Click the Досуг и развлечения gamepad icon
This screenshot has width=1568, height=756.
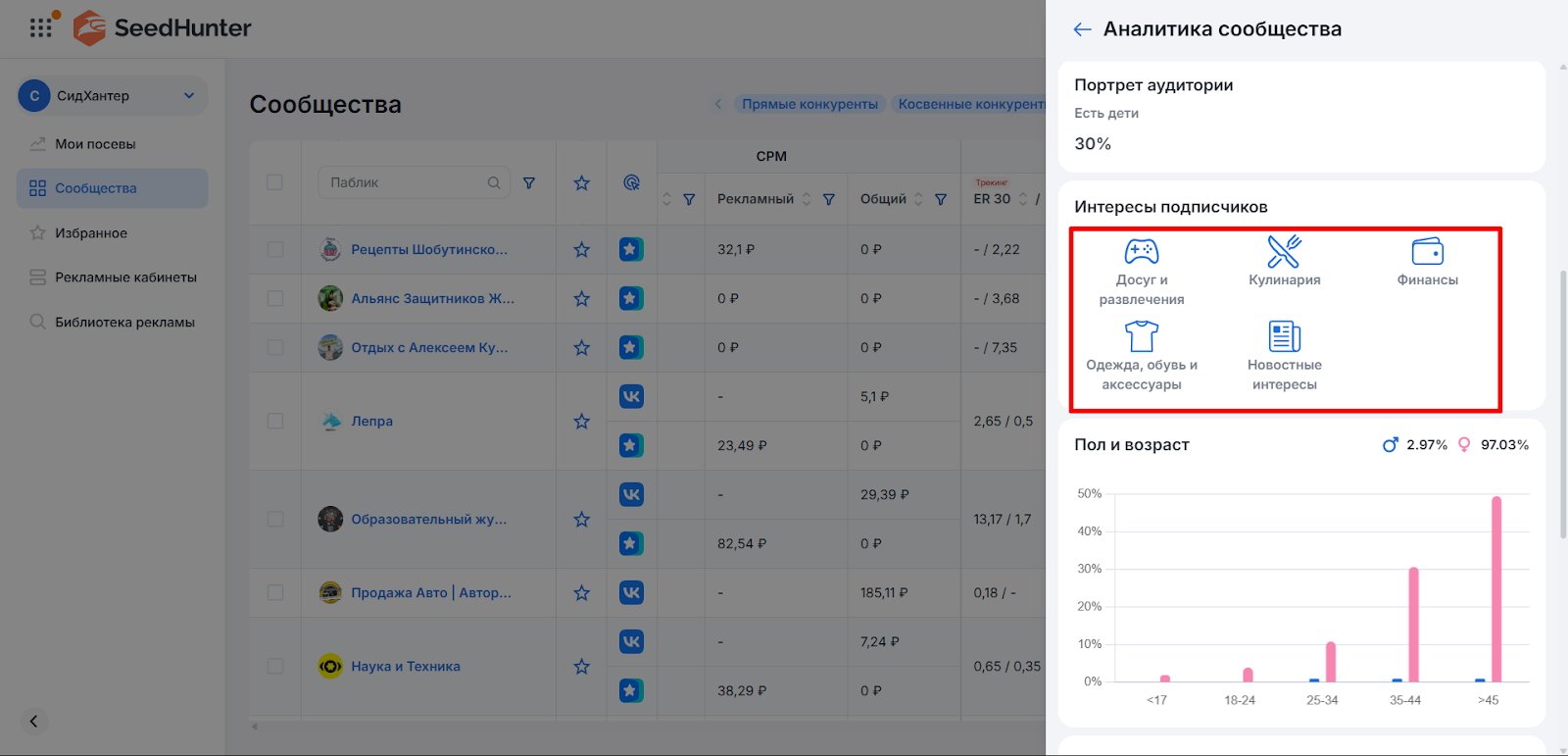click(x=1141, y=252)
